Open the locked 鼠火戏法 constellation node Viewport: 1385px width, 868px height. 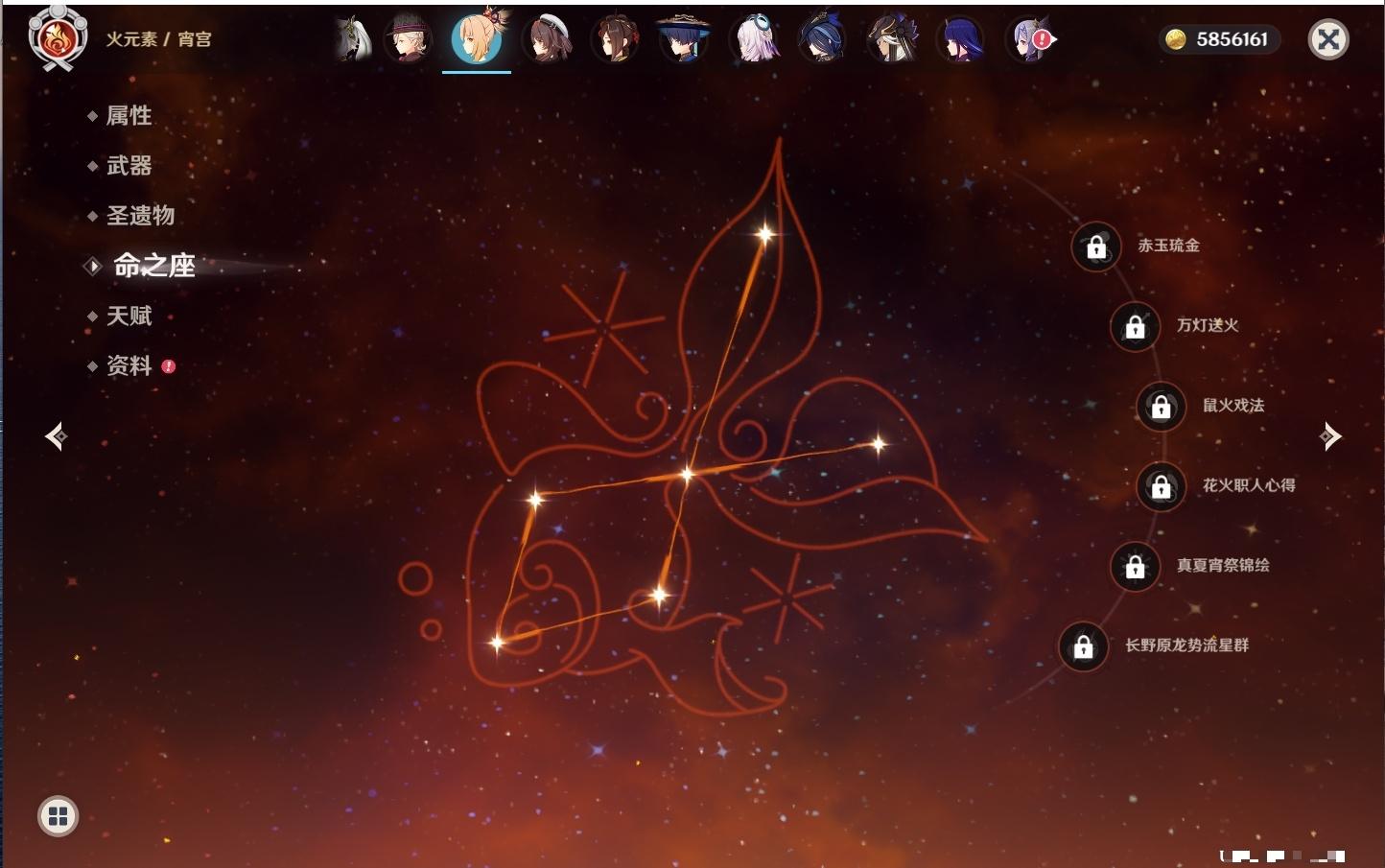[1161, 407]
